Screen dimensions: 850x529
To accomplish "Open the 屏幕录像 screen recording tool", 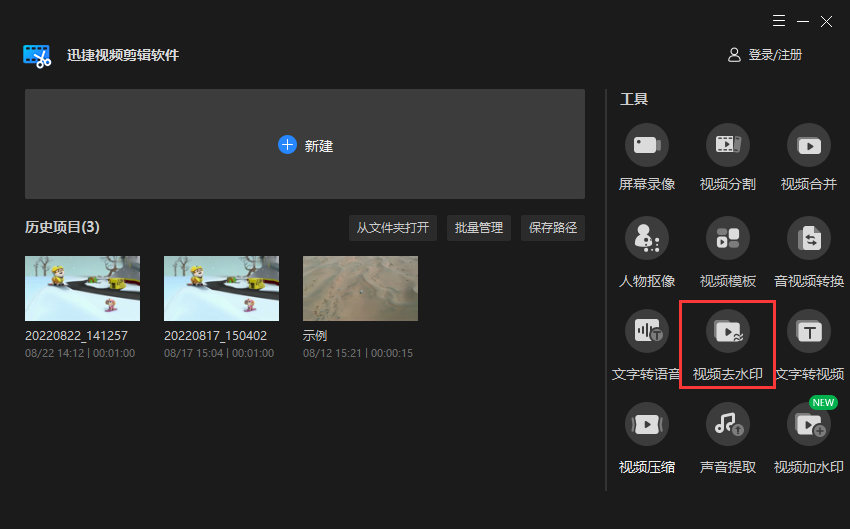I will pyautogui.click(x=646, y=146).
